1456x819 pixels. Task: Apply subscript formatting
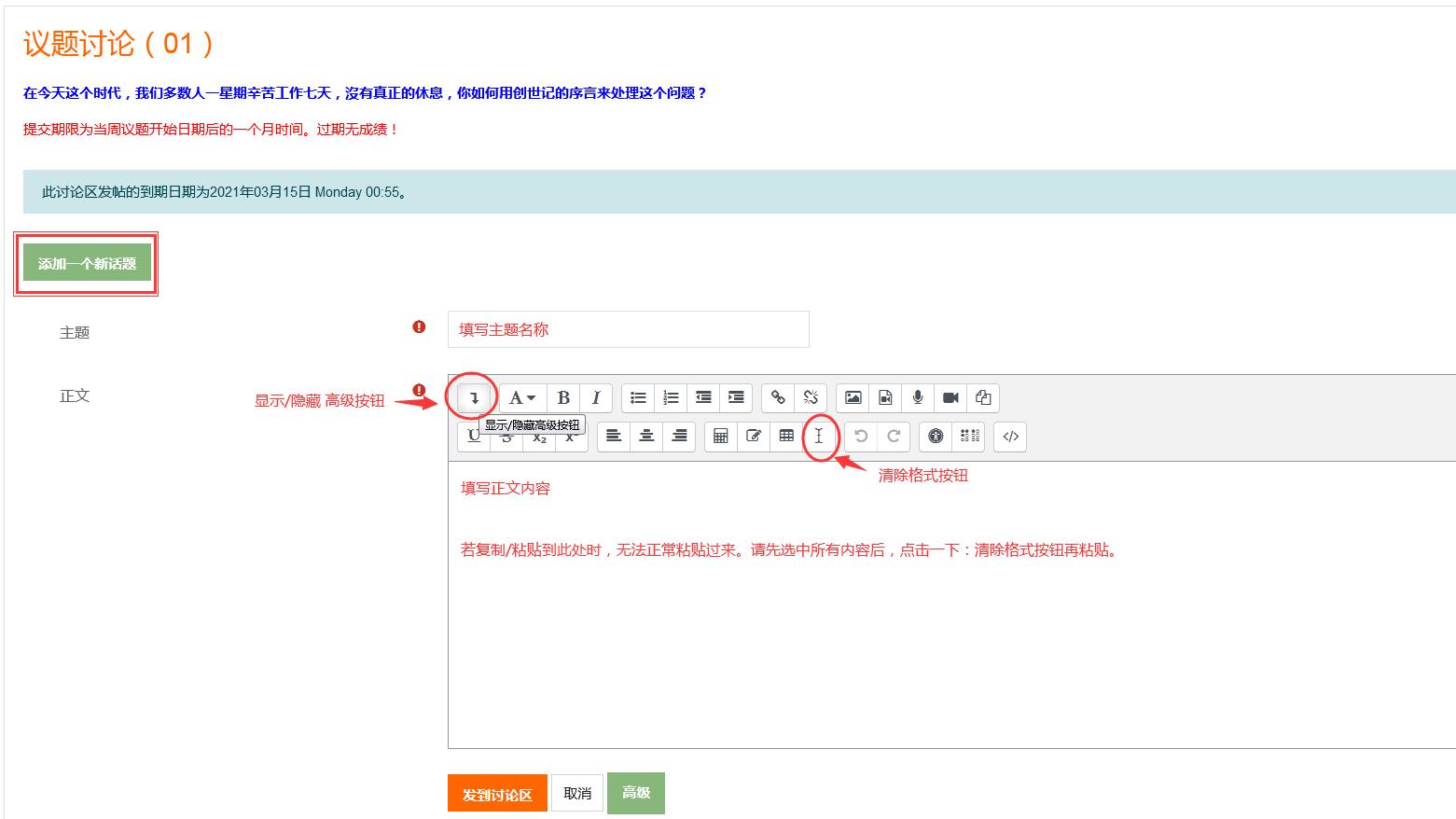pyautogui.click(x=539, y=436)
